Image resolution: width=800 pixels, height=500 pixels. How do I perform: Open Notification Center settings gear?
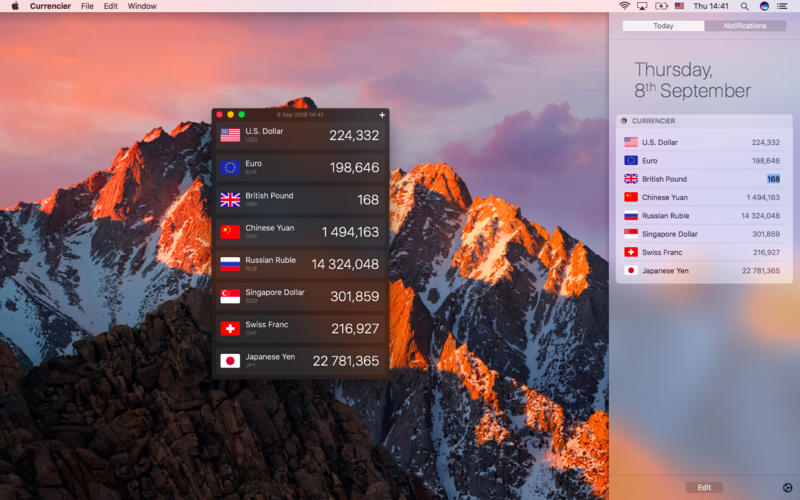coord(786,487)
